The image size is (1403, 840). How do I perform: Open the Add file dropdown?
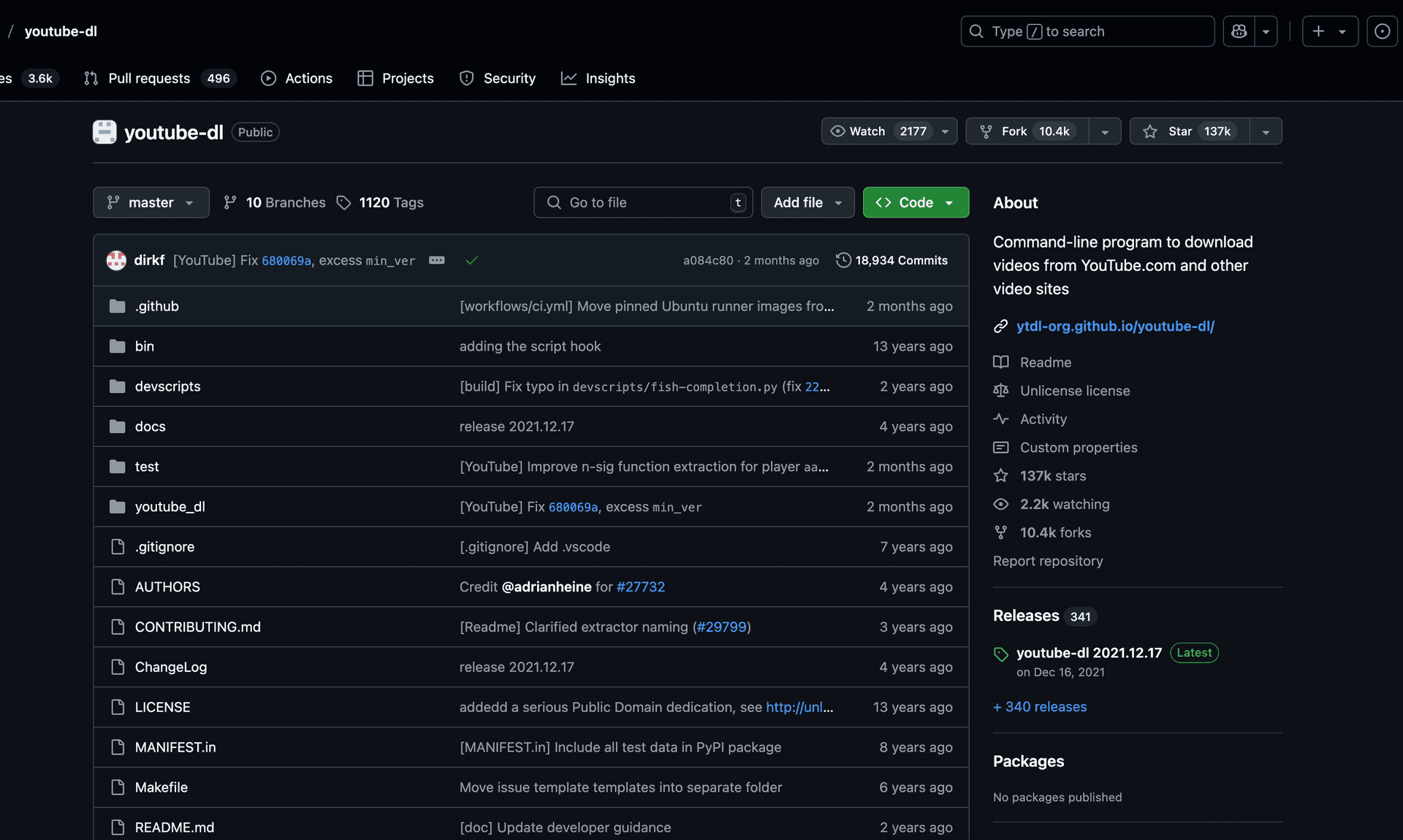coord(807,202)
